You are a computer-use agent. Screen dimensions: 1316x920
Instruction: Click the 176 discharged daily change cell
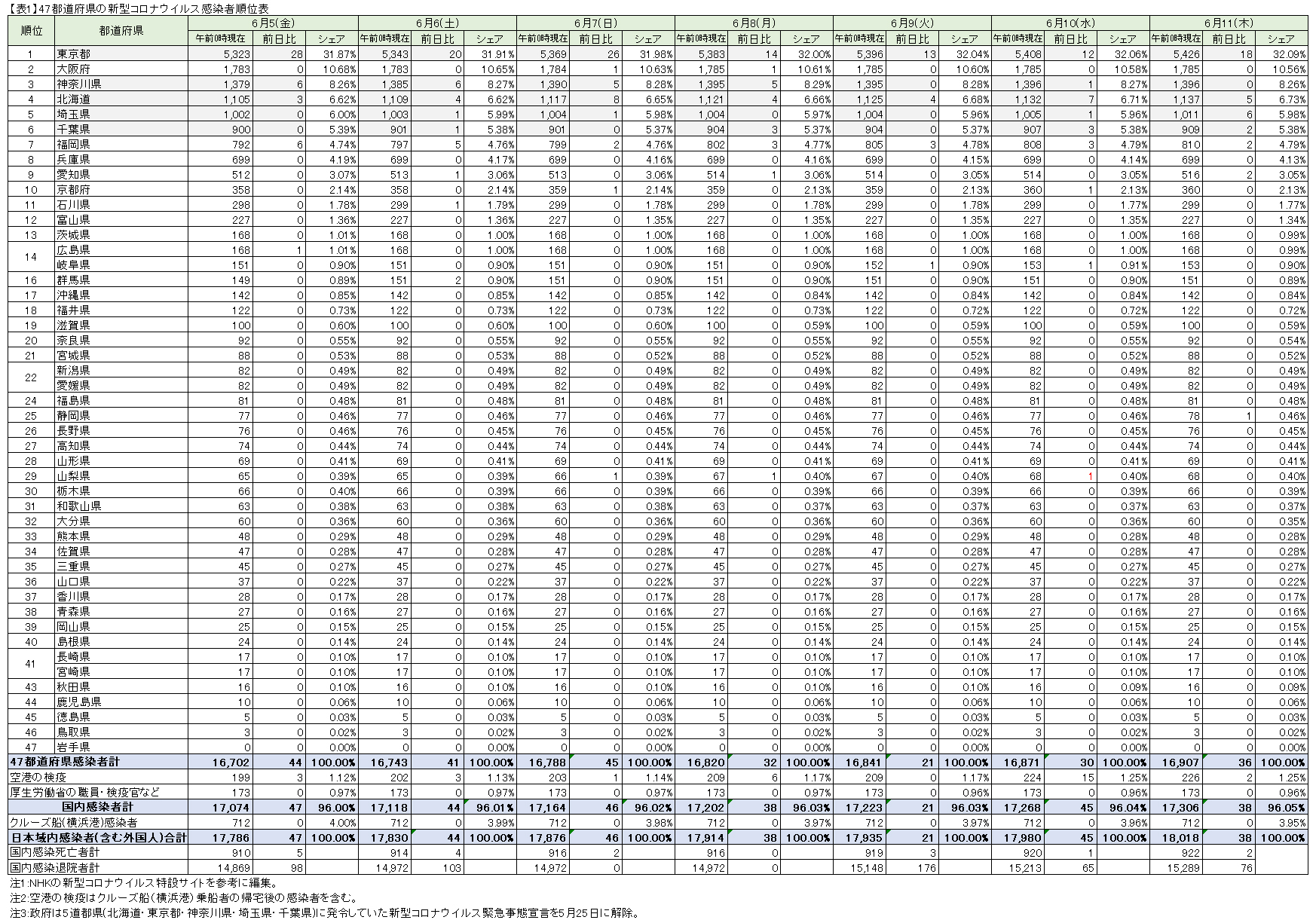[913, 867]
